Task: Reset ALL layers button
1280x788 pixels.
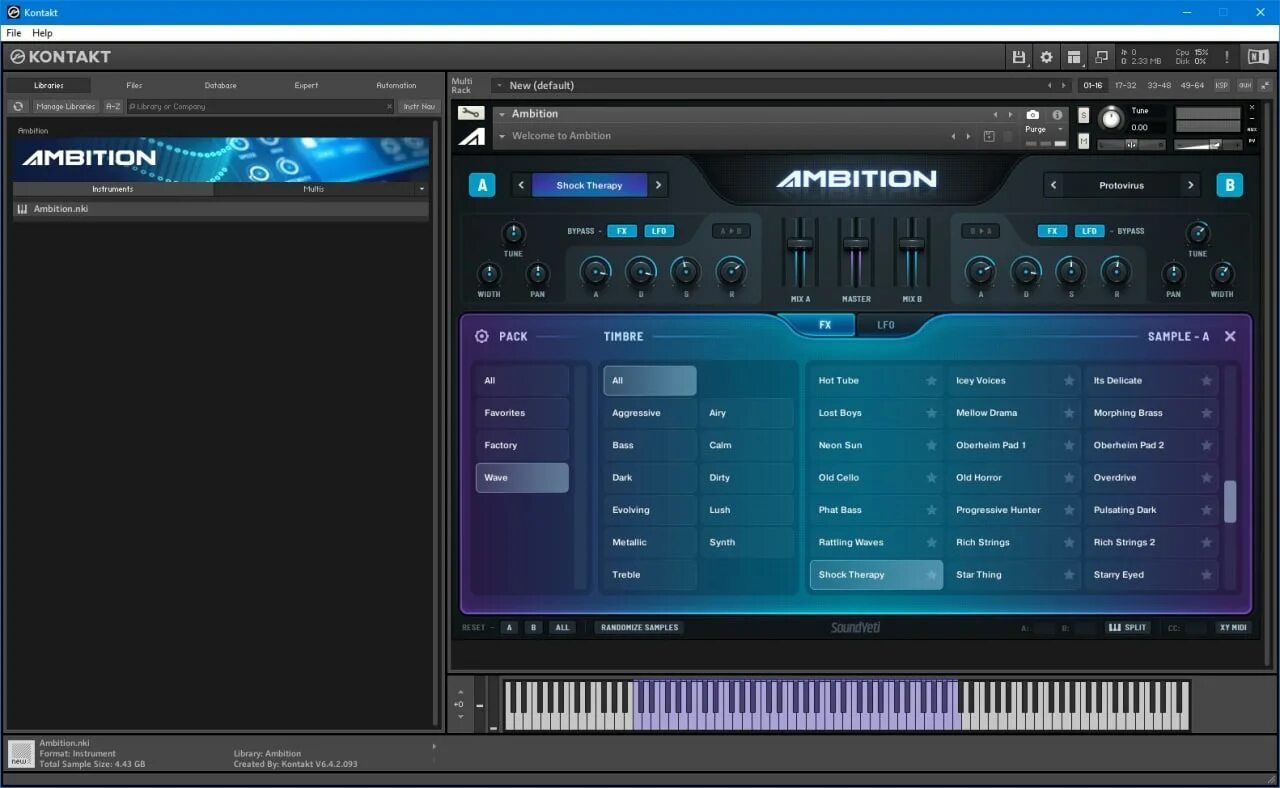Action: click(x=562, y=628)
